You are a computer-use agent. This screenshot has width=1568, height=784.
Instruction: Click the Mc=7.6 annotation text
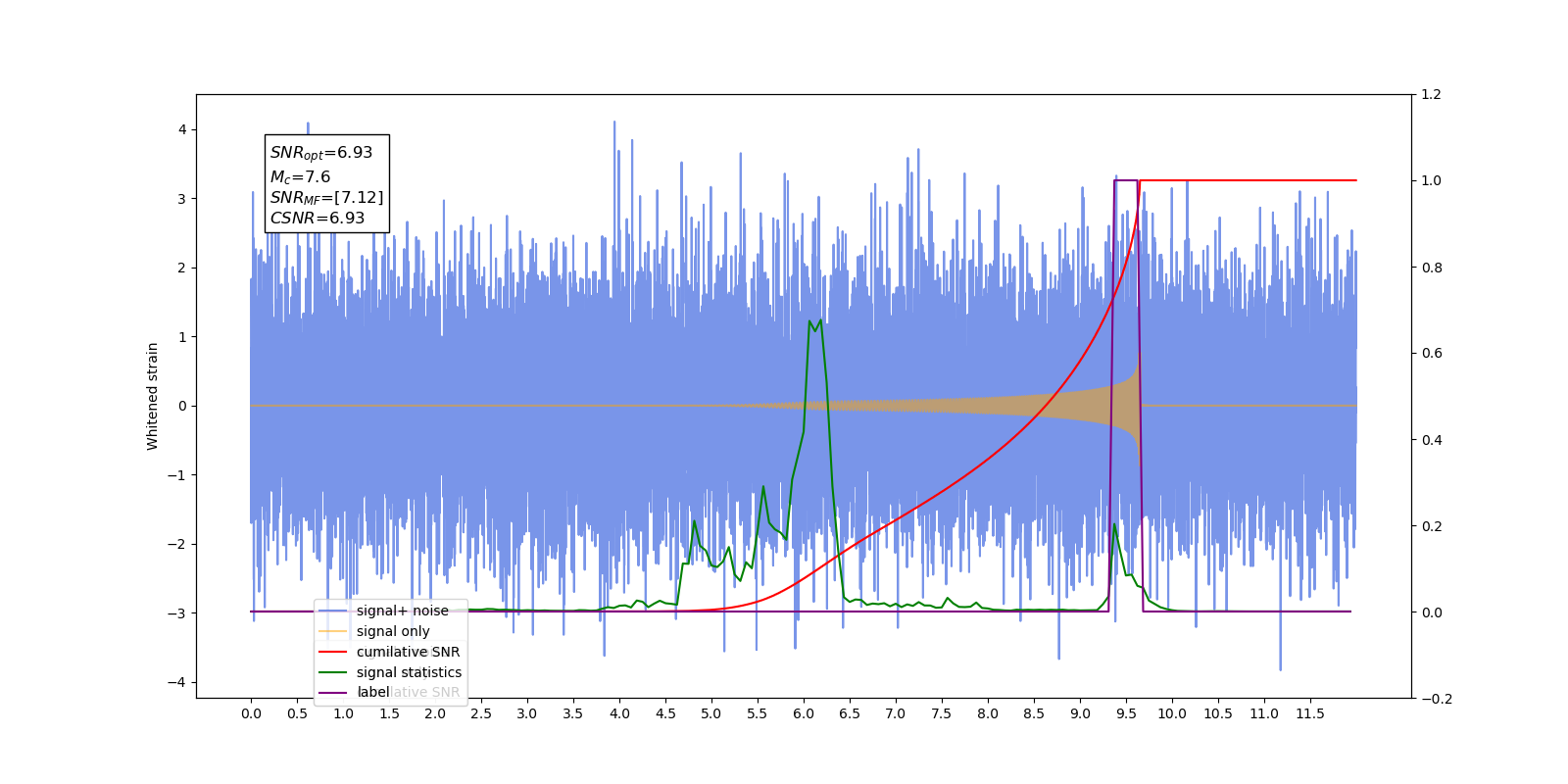coord(300,176)
